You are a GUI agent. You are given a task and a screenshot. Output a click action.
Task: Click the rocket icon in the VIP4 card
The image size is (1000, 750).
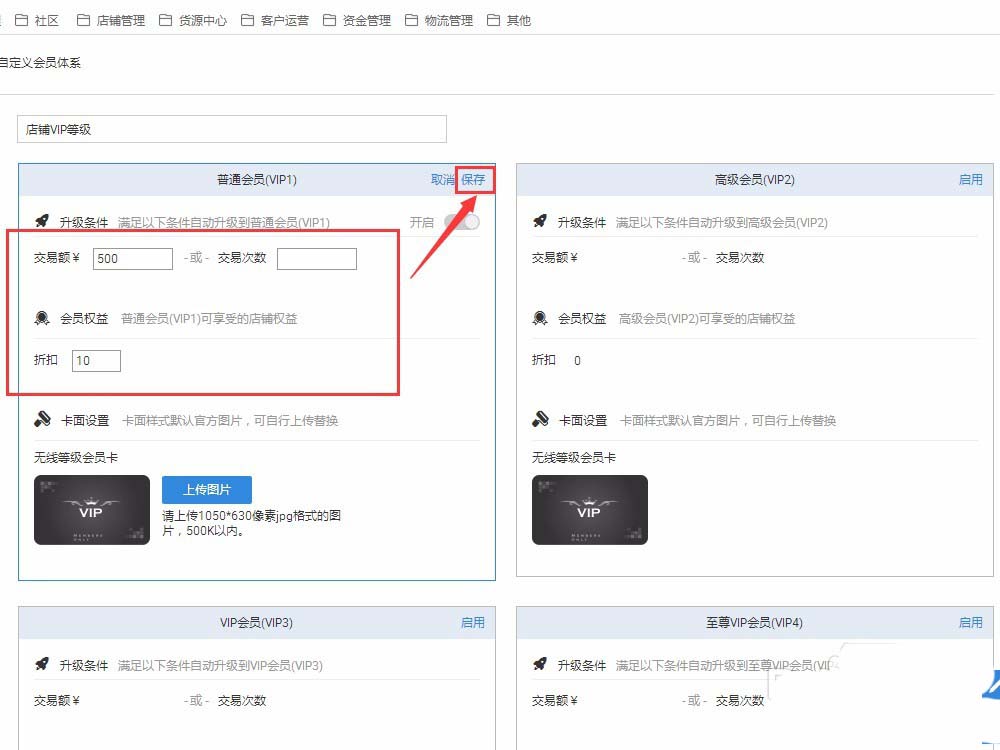tap(540, 665)
